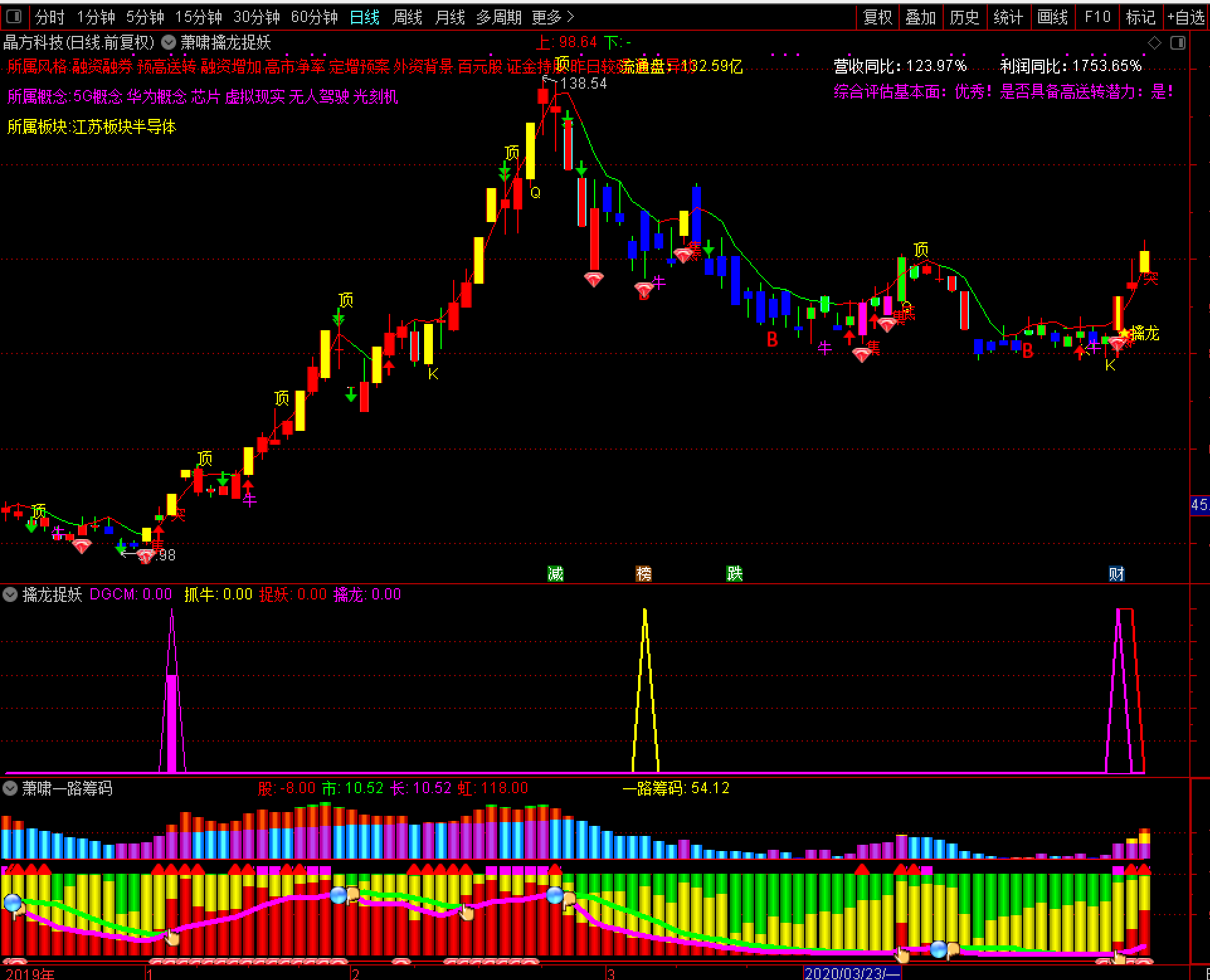Click the 2020/03/23 date marker on axis

coord(853,973)
